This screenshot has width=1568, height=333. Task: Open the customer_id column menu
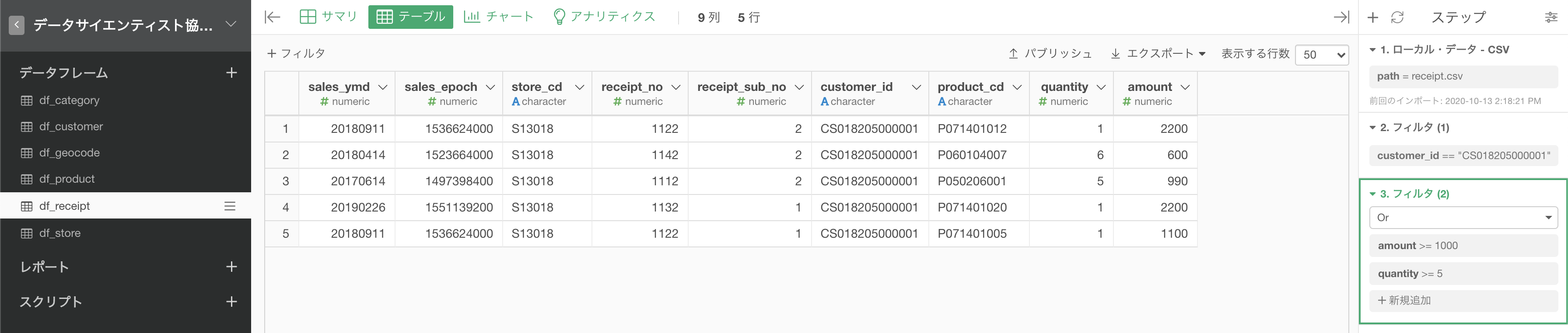pos(917,87)
